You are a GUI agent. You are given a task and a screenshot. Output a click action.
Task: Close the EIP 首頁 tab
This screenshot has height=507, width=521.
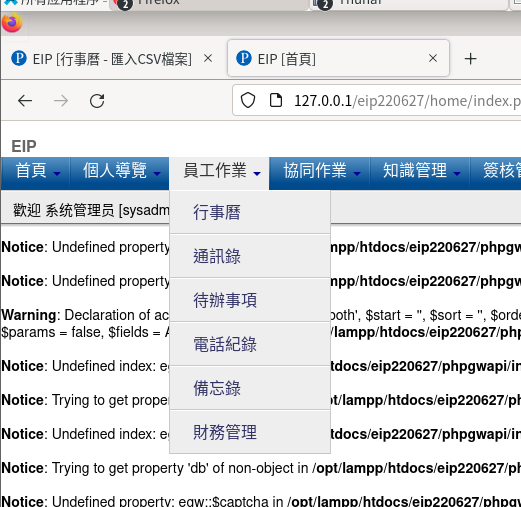(433, 59)
